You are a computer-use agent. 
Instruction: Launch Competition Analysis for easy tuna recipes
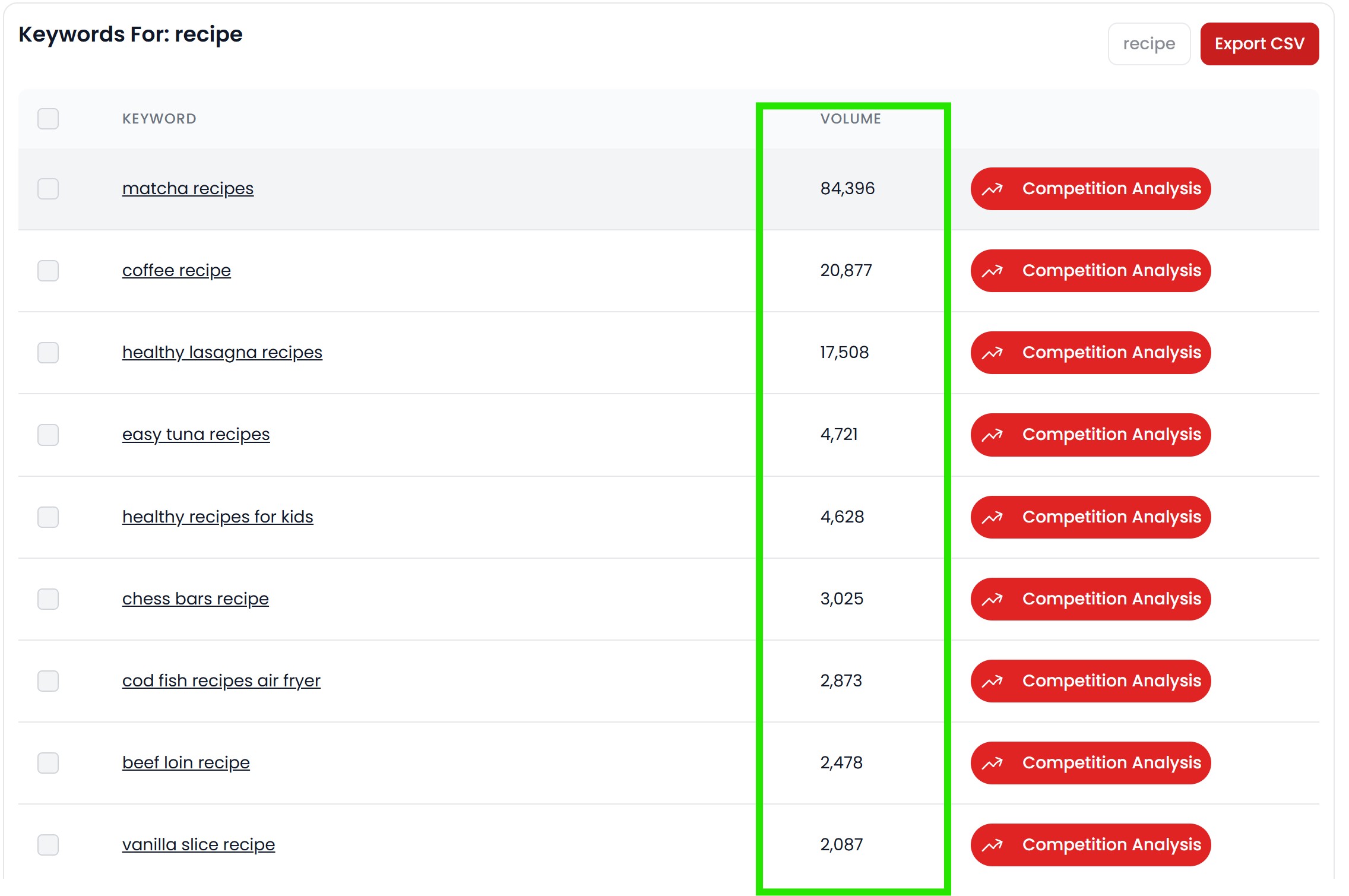[1091, 435]
